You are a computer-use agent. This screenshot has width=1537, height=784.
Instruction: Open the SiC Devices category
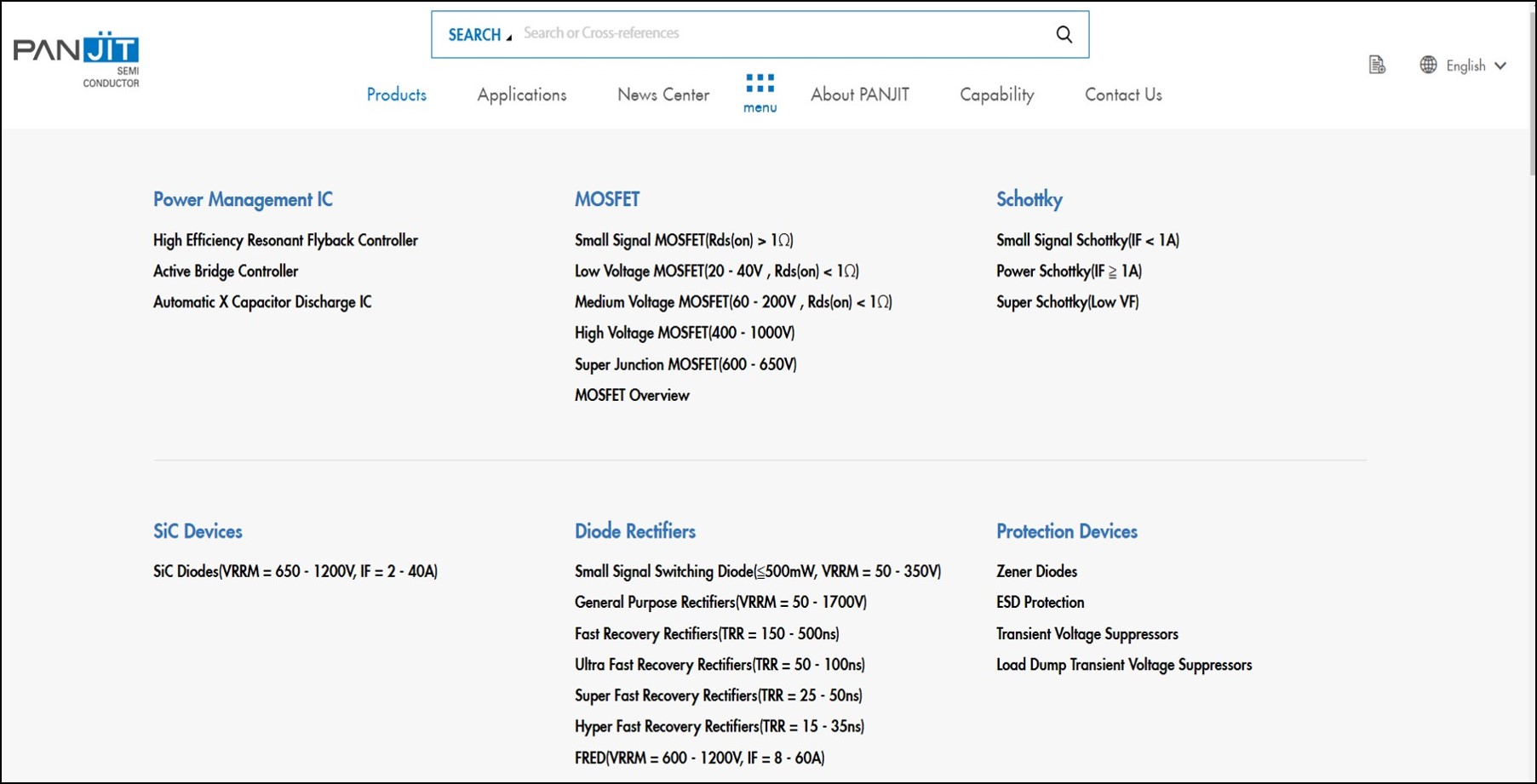pyautogui.click(x=198, y=531)
